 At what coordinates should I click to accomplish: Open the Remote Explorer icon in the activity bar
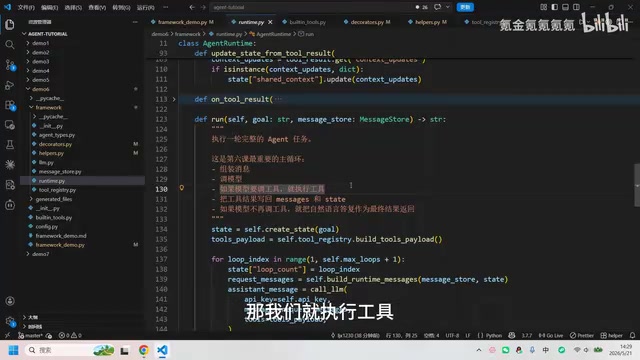tap(10, 125)
